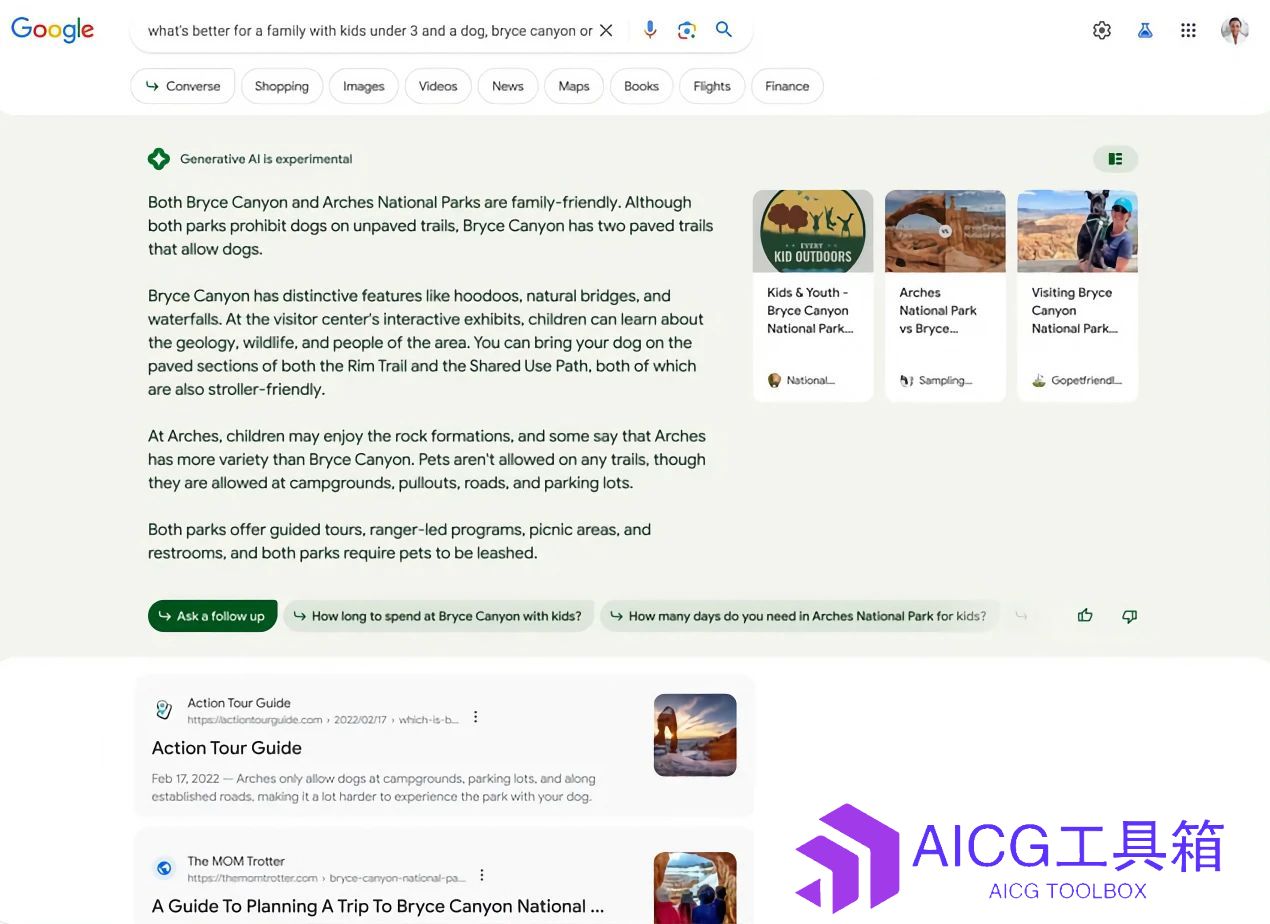Open Google Lens image search
Screen dimensions: 1270x924
coord(687,31)
